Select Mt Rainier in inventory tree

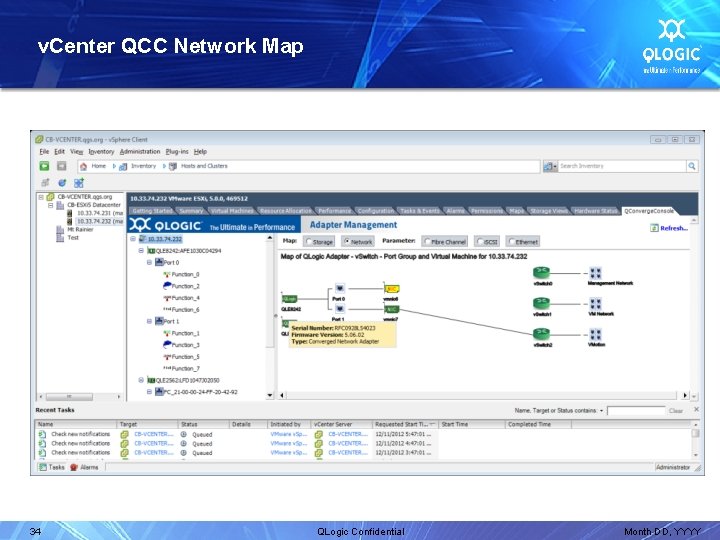[x=80, y=229]
